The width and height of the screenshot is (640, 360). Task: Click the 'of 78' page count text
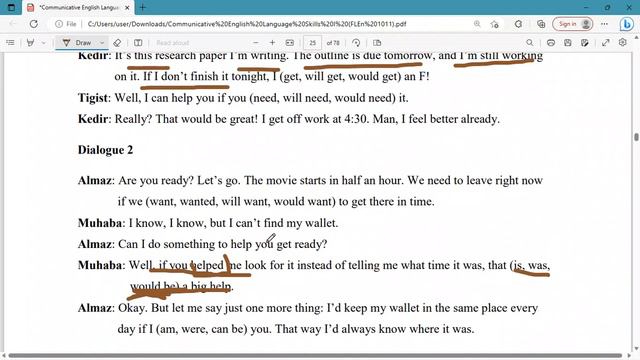coord(333,42)
